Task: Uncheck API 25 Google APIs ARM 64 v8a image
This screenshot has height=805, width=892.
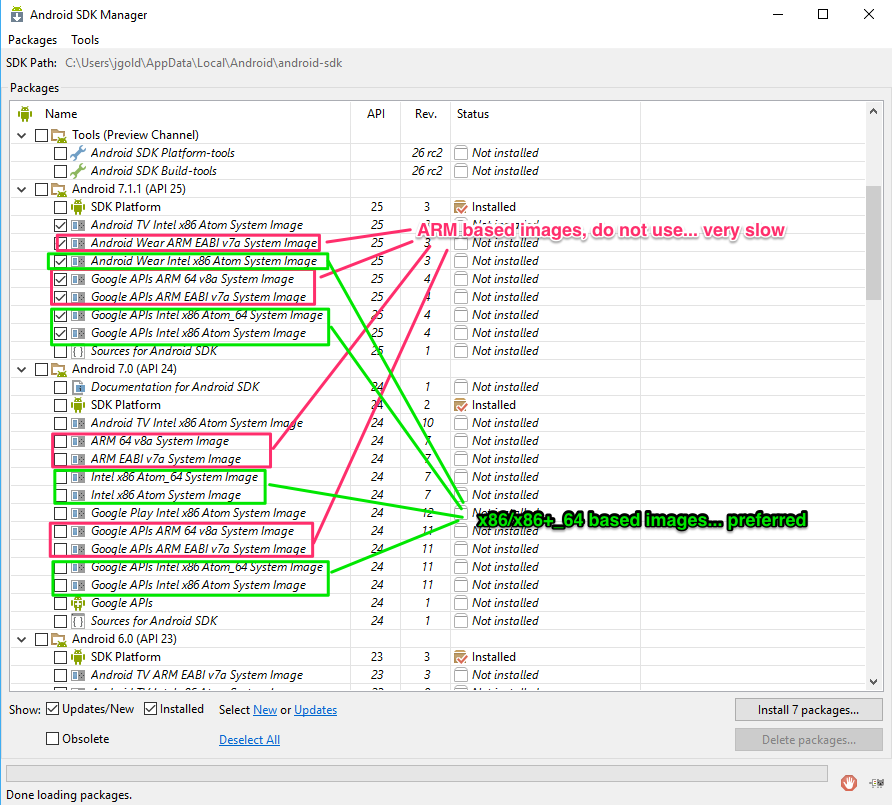Action: (60, 279)
